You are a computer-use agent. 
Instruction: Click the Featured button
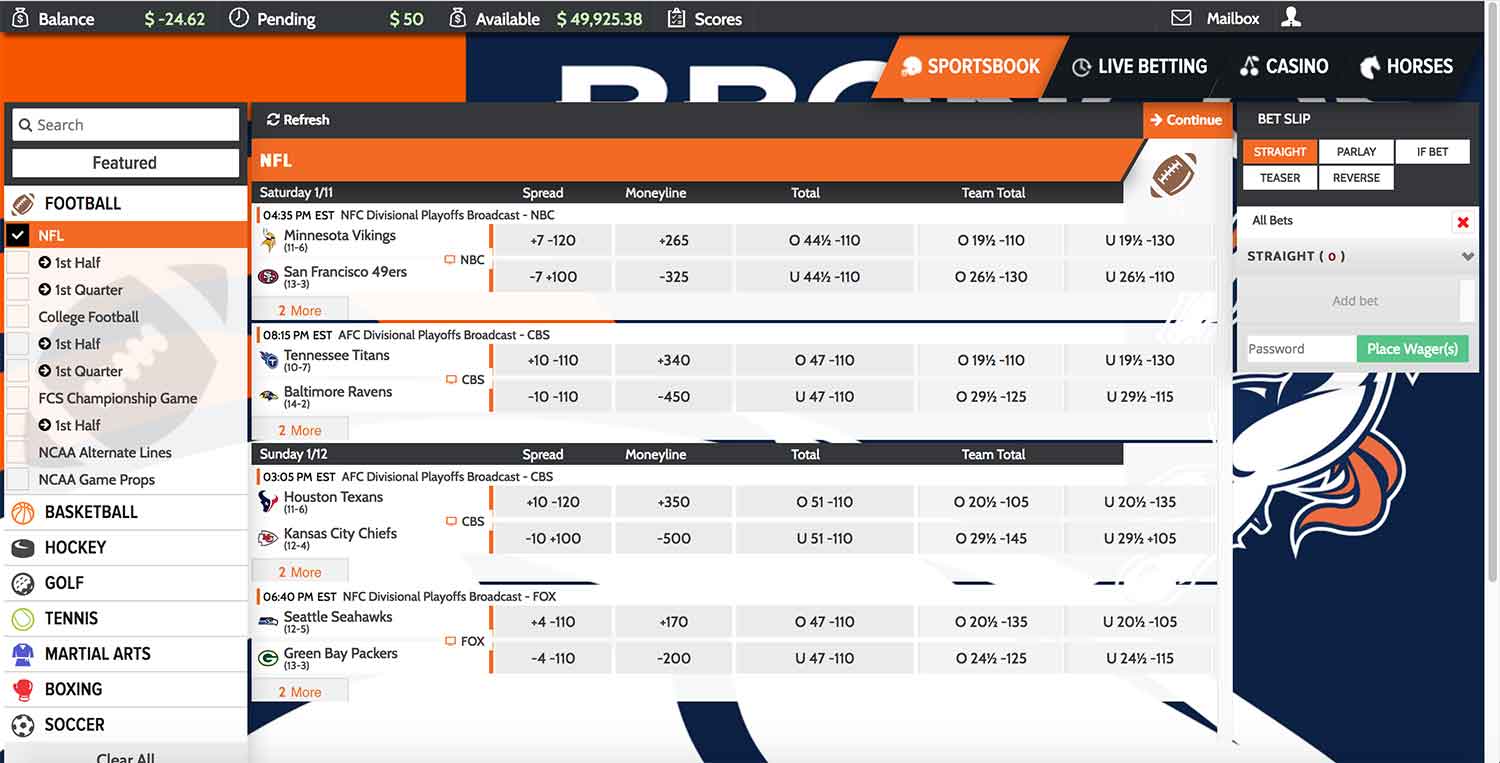pos(125,163)
